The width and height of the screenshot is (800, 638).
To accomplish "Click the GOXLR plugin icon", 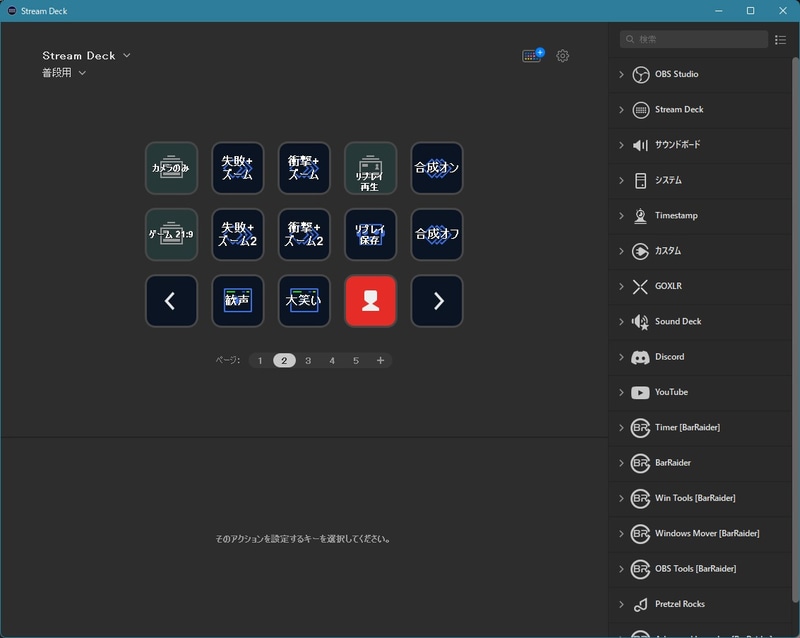I will [x=640, y=286].
